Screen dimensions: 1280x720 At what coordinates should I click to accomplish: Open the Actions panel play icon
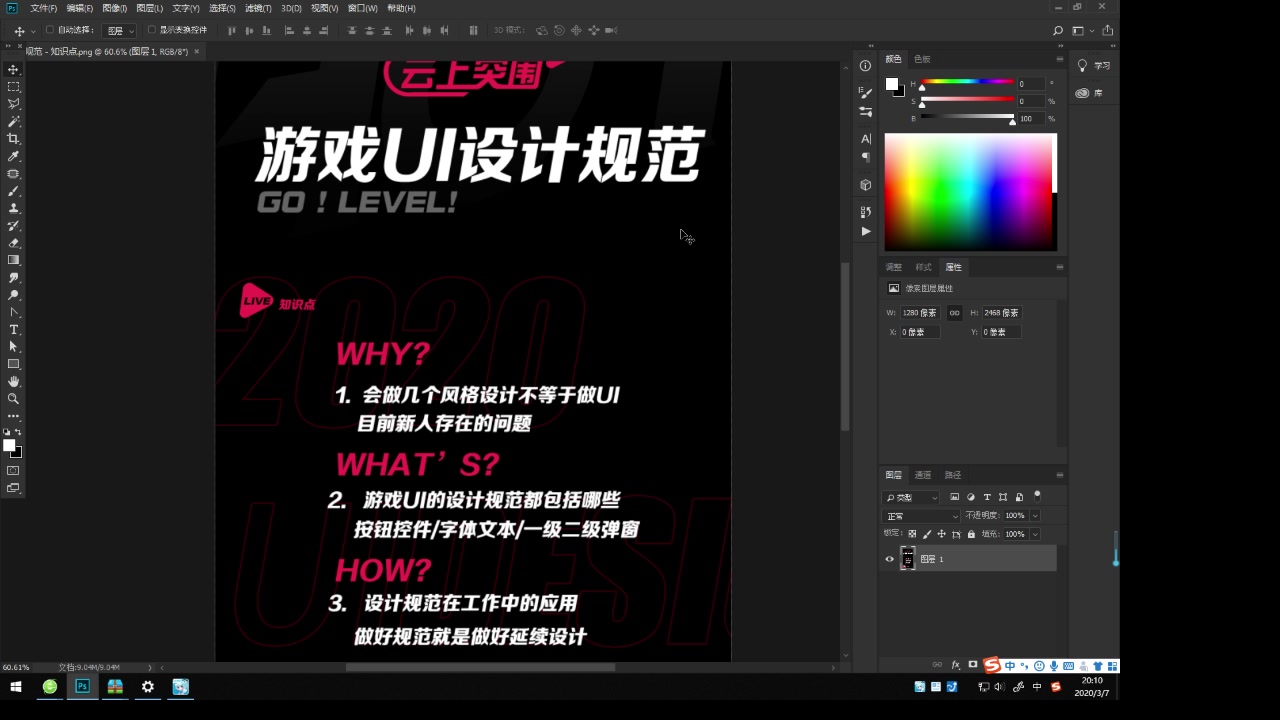pyautogui.click(x=866, y=231)
